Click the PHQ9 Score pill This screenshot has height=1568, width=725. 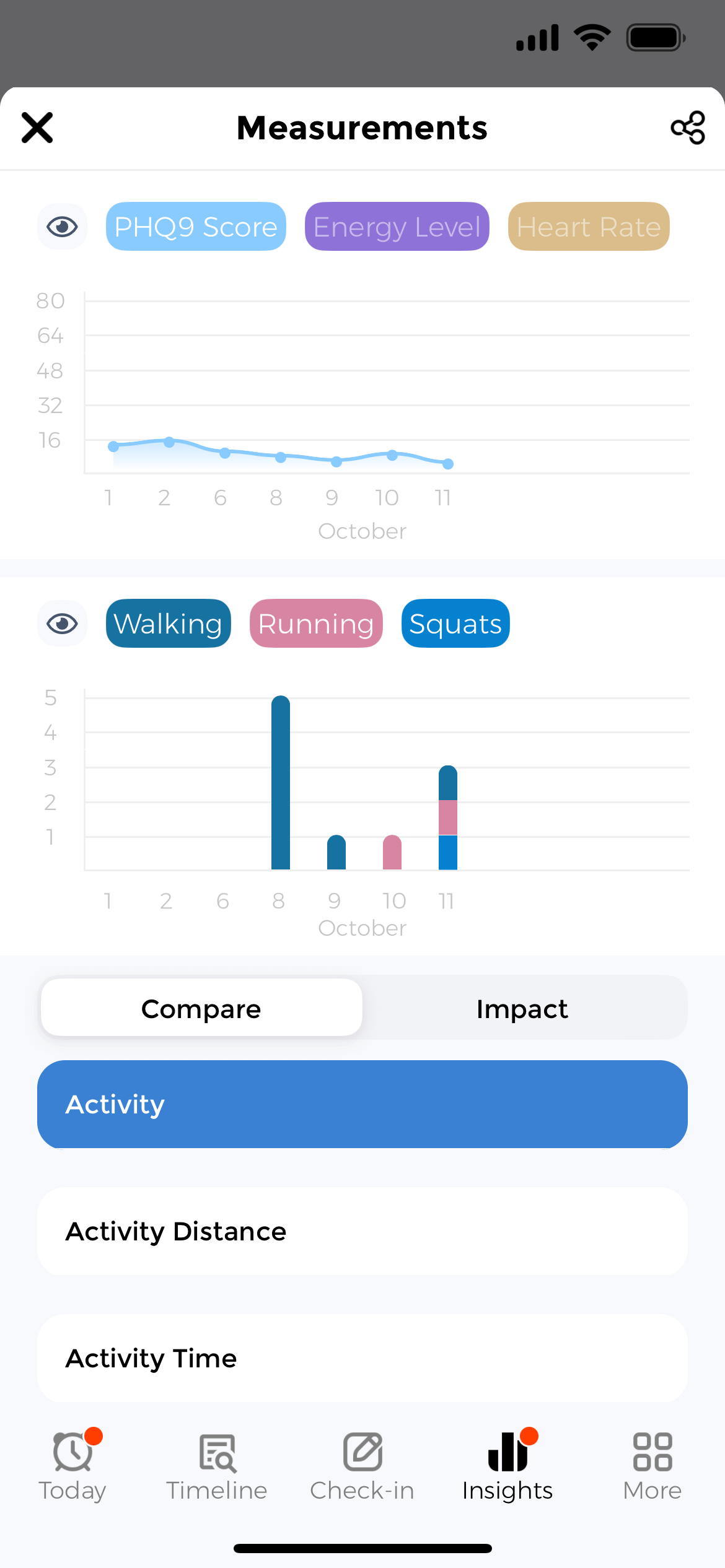click(195, 227)
